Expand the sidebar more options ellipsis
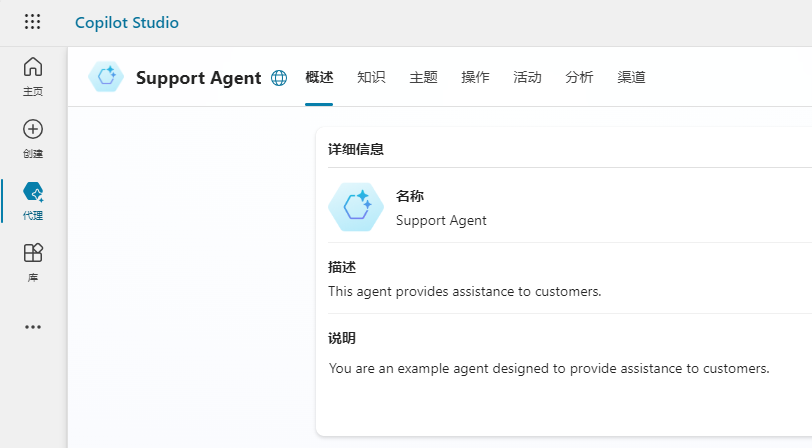Image resolution: width=812 pixels, height=448 pixels. pos(33,327)
